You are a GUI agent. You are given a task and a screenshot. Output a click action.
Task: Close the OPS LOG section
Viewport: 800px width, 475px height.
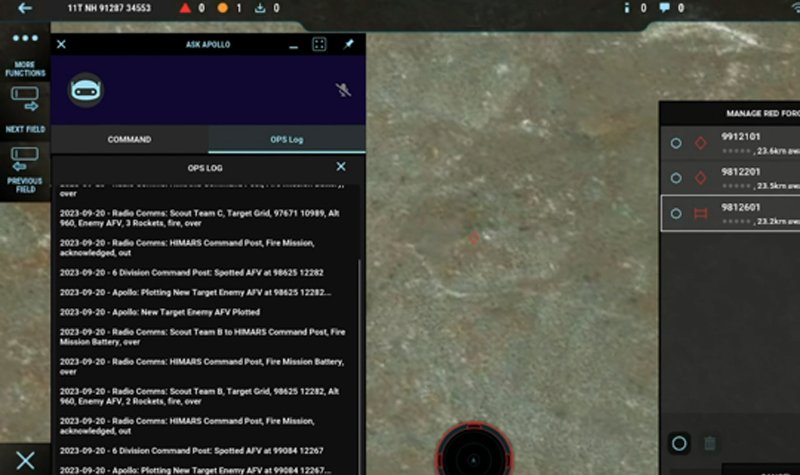tap(341, 166)
